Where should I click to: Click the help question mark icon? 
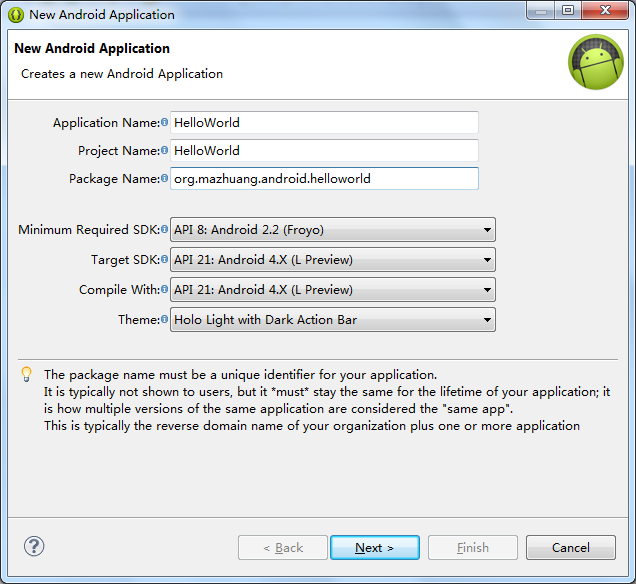(x=34, y=546)
